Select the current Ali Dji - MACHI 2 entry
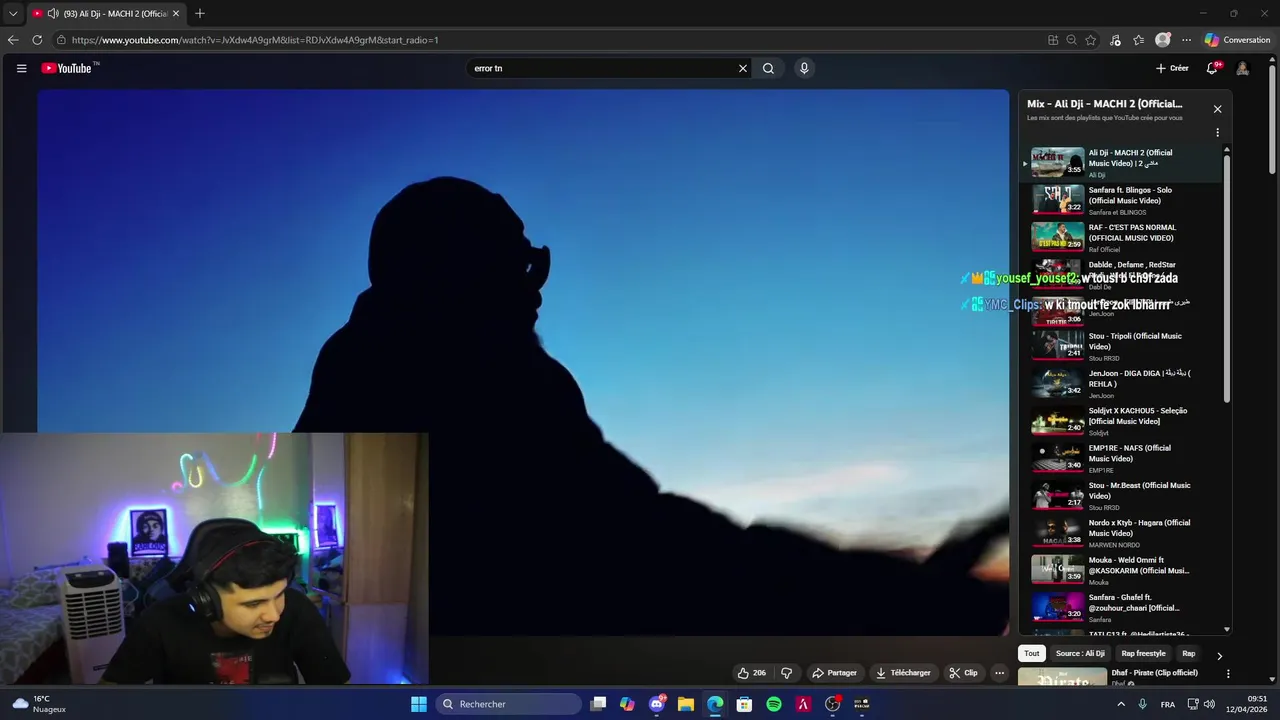 [x=1120, y=163]
